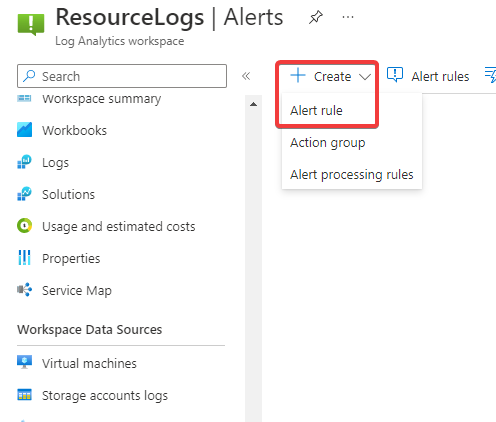The width and height of the screenshot is (496, 422).
Task: Click the Create button label
Action: point(332,77)
